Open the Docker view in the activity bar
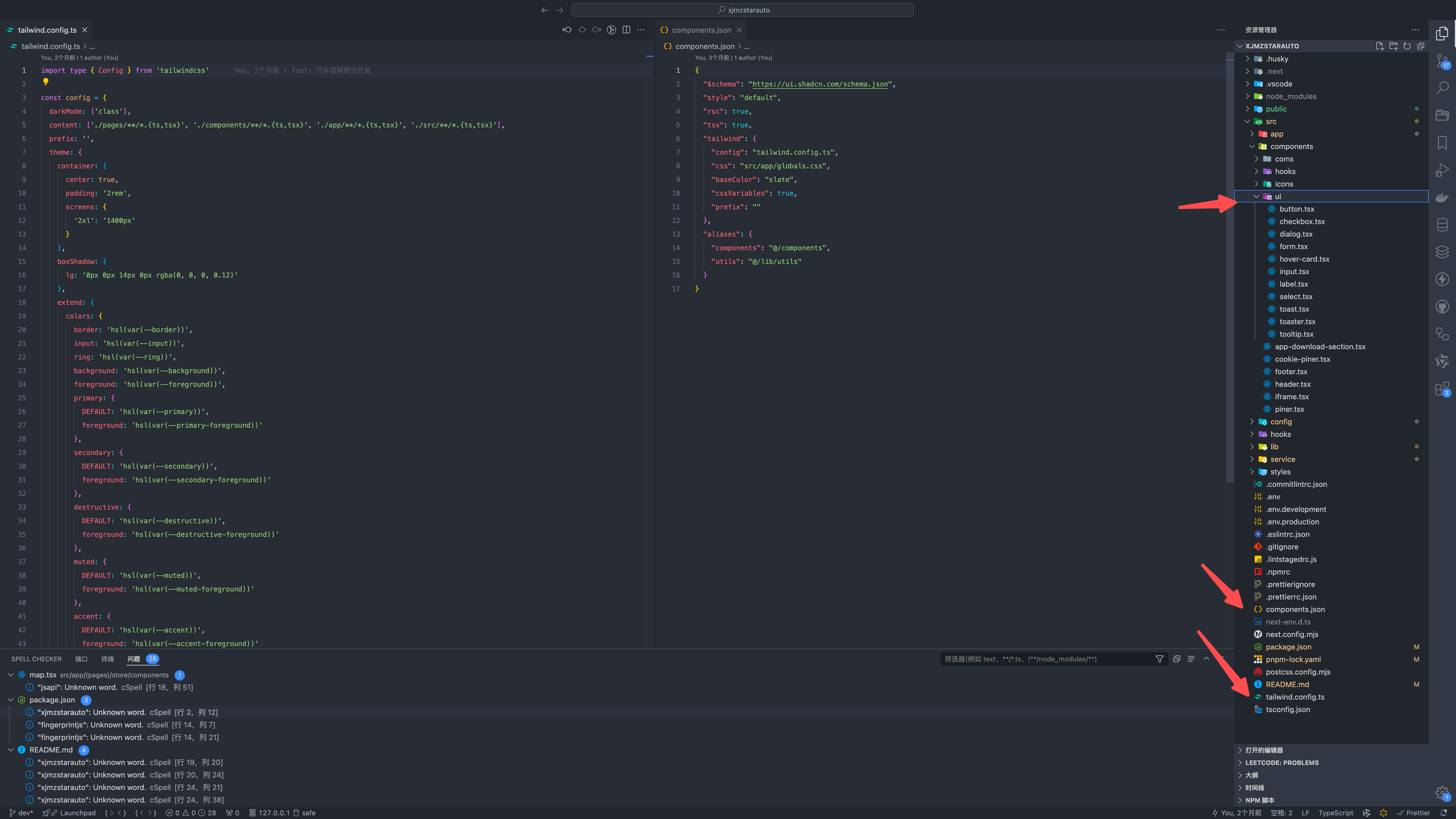This screenshot has height=819, width=1456. (1442, 197)
